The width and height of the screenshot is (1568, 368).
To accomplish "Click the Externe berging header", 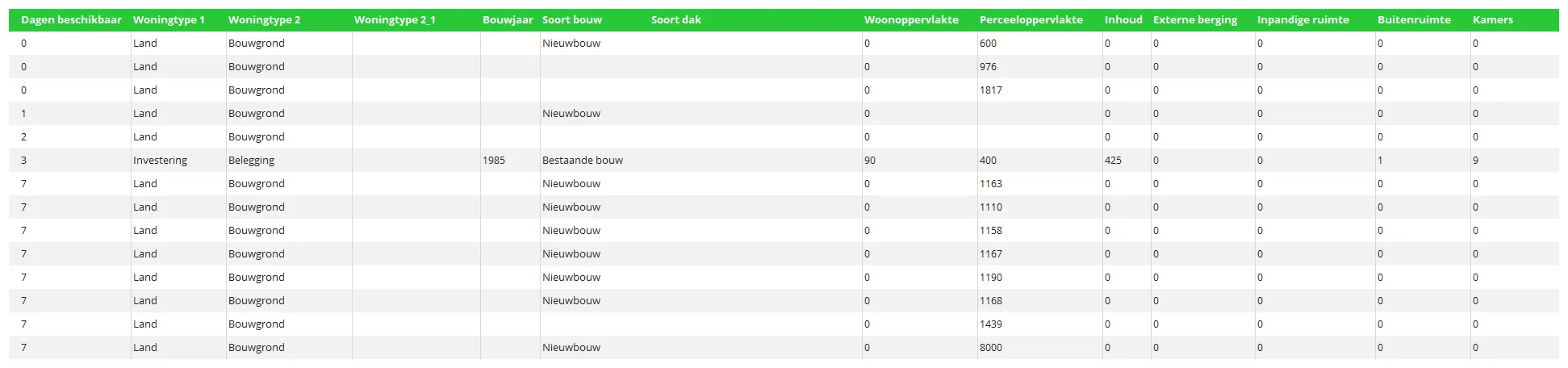I will click(x=1195, y=20).
